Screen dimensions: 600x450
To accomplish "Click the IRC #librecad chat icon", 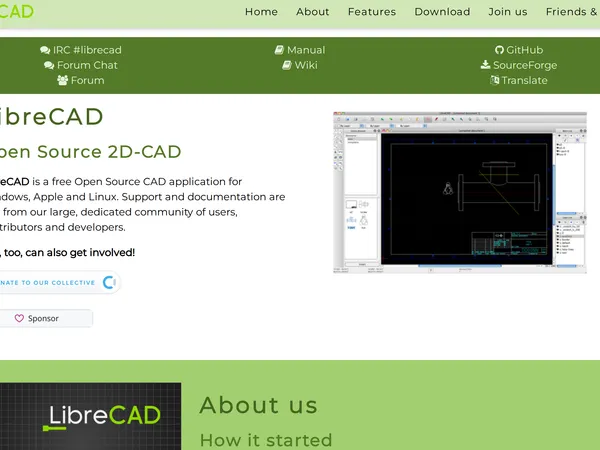I will 45,50.
